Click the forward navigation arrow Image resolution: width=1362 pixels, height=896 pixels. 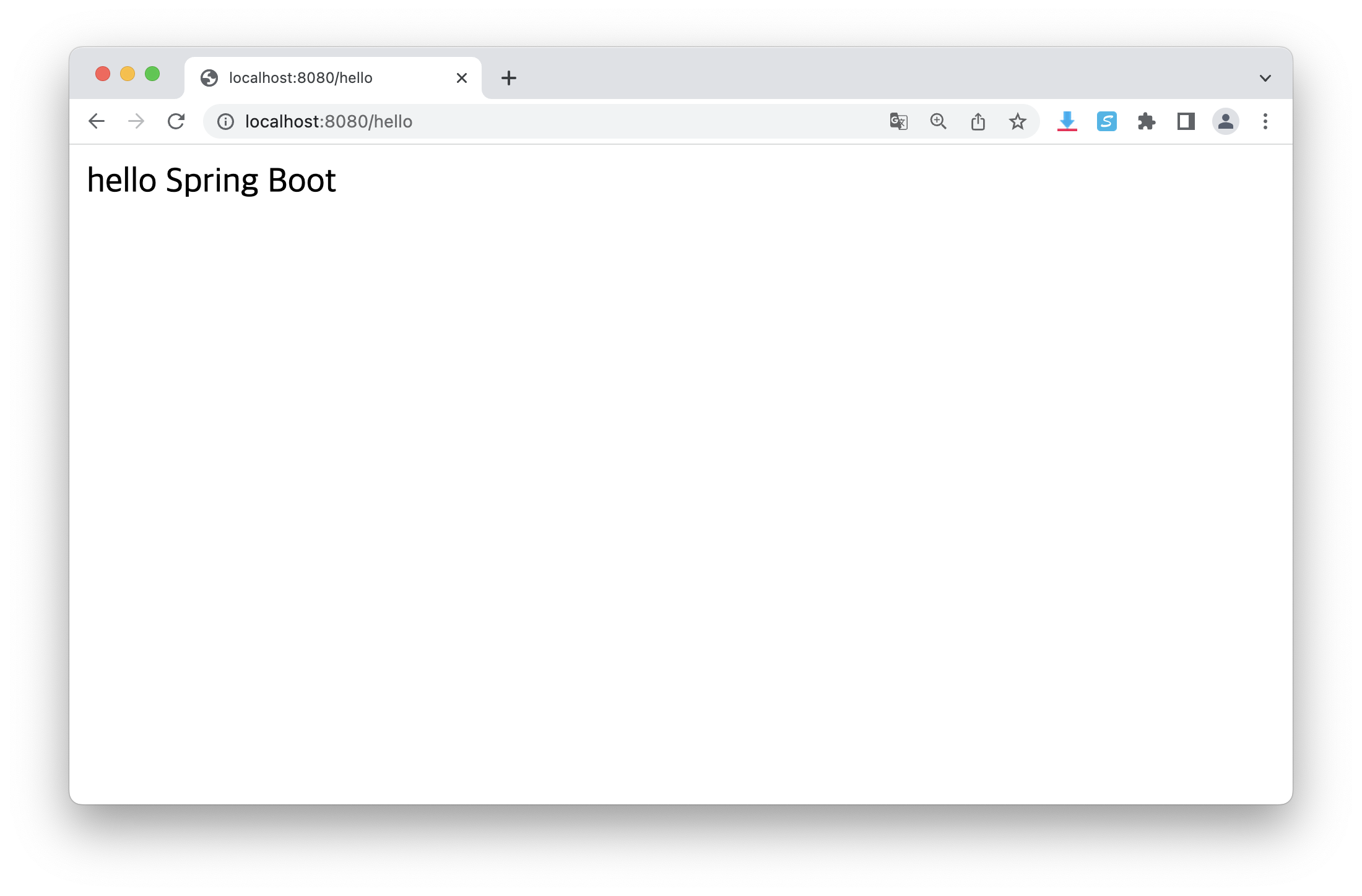[136, 121]
